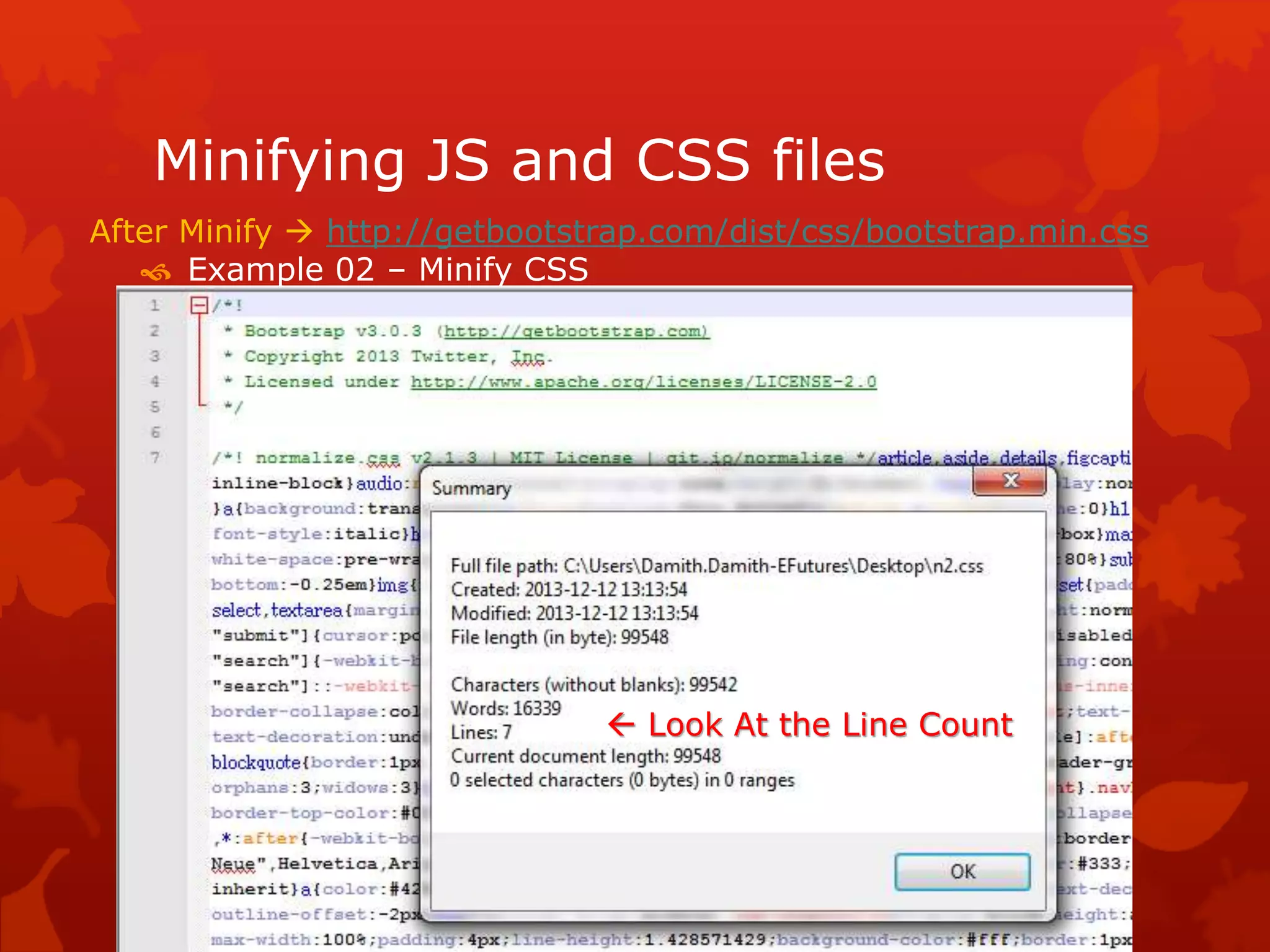Click the File length 99548 line
Image resolution: width=1270 pixels, height=952 pixels.
pyautogui.click(x=559, y=637)
